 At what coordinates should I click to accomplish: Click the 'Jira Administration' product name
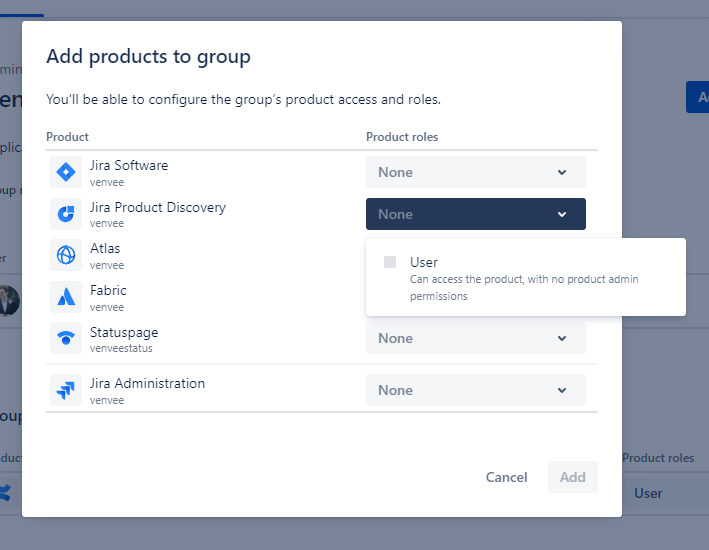coord(147,384)
